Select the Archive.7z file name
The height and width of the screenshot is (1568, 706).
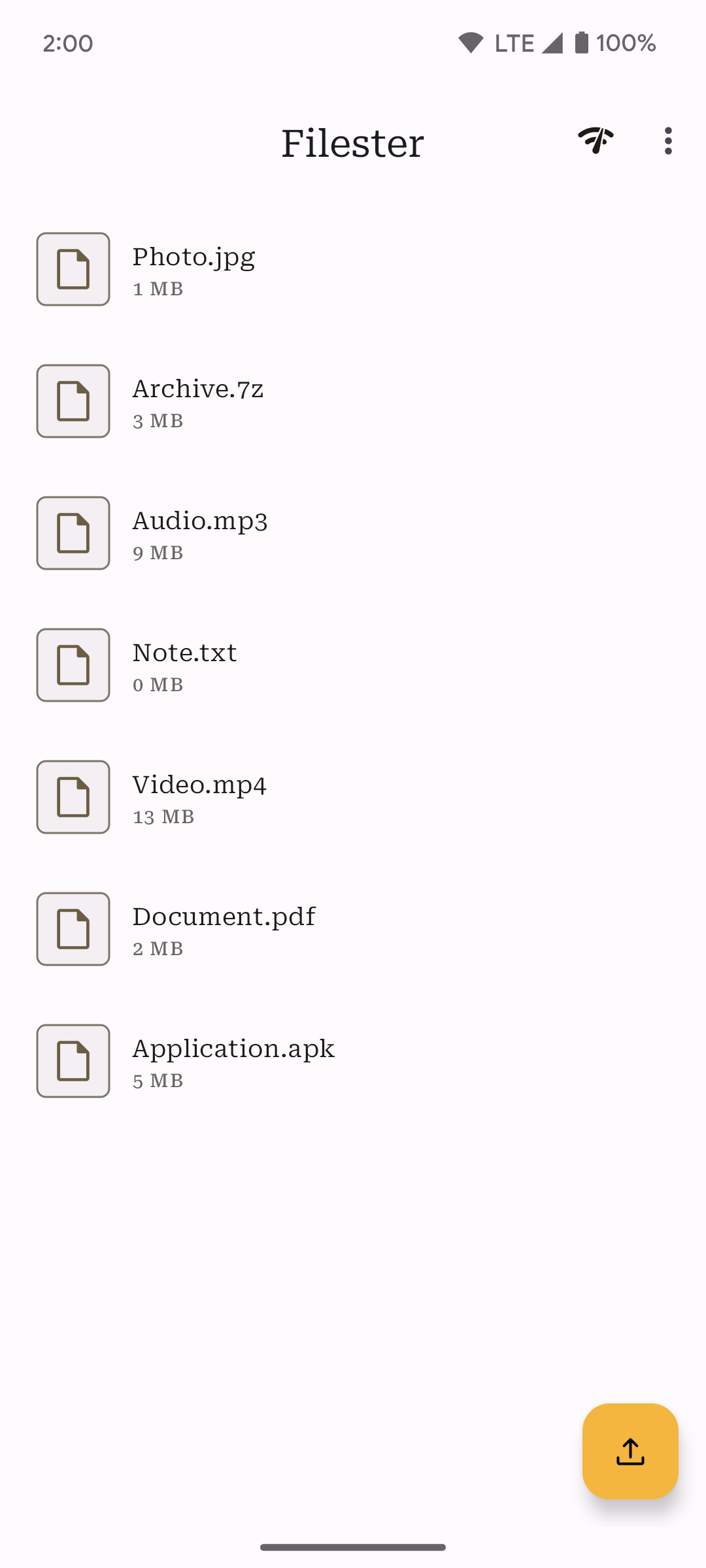[x=198, y=389]
